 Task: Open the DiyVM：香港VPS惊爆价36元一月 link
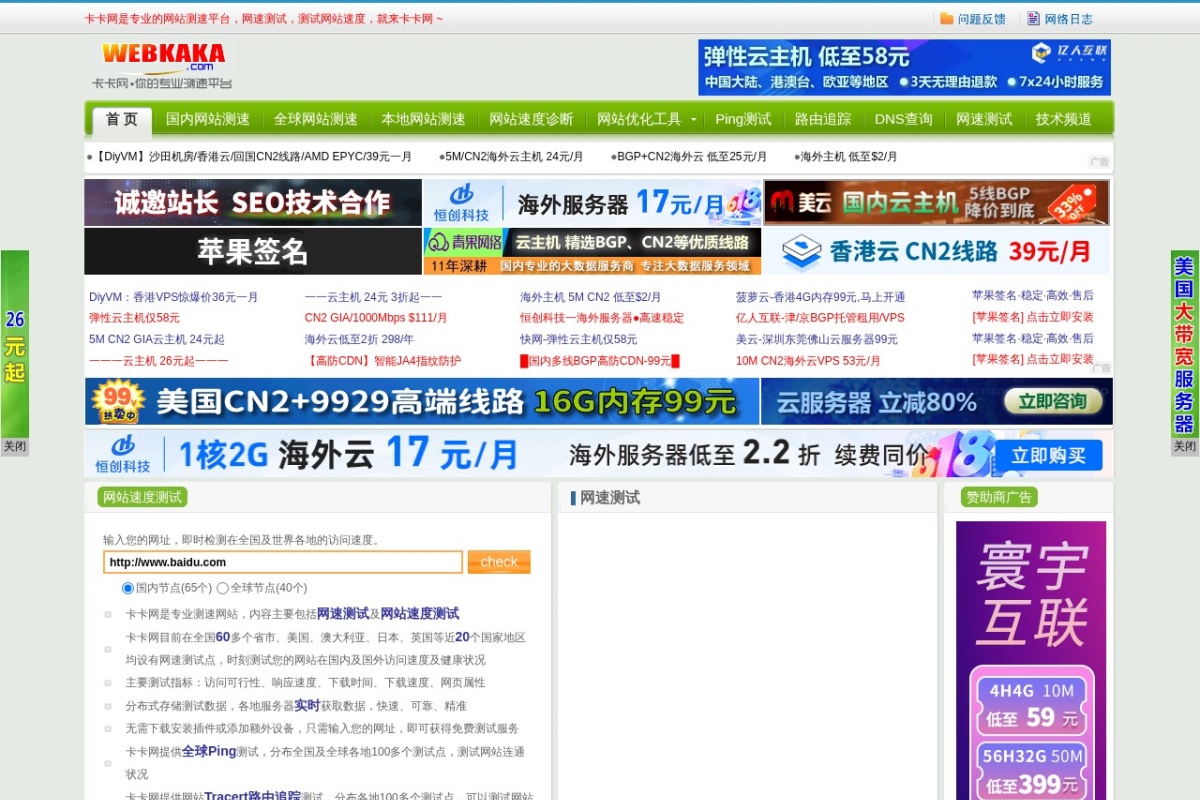click(x=173, y=297)
